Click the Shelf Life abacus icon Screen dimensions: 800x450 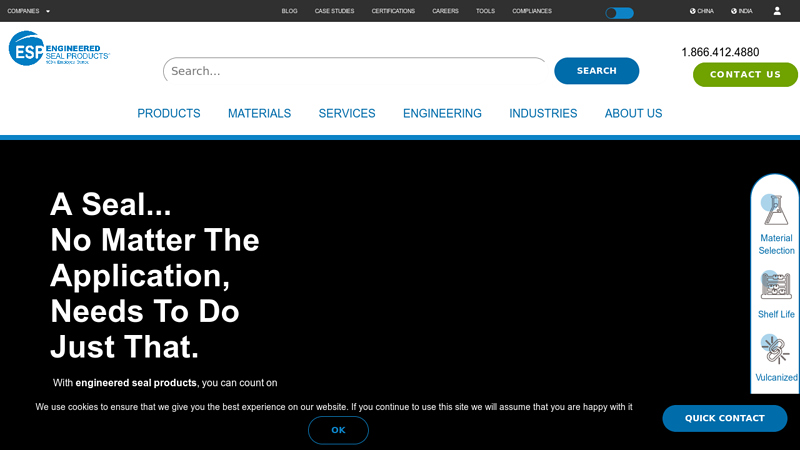[775, 285]
